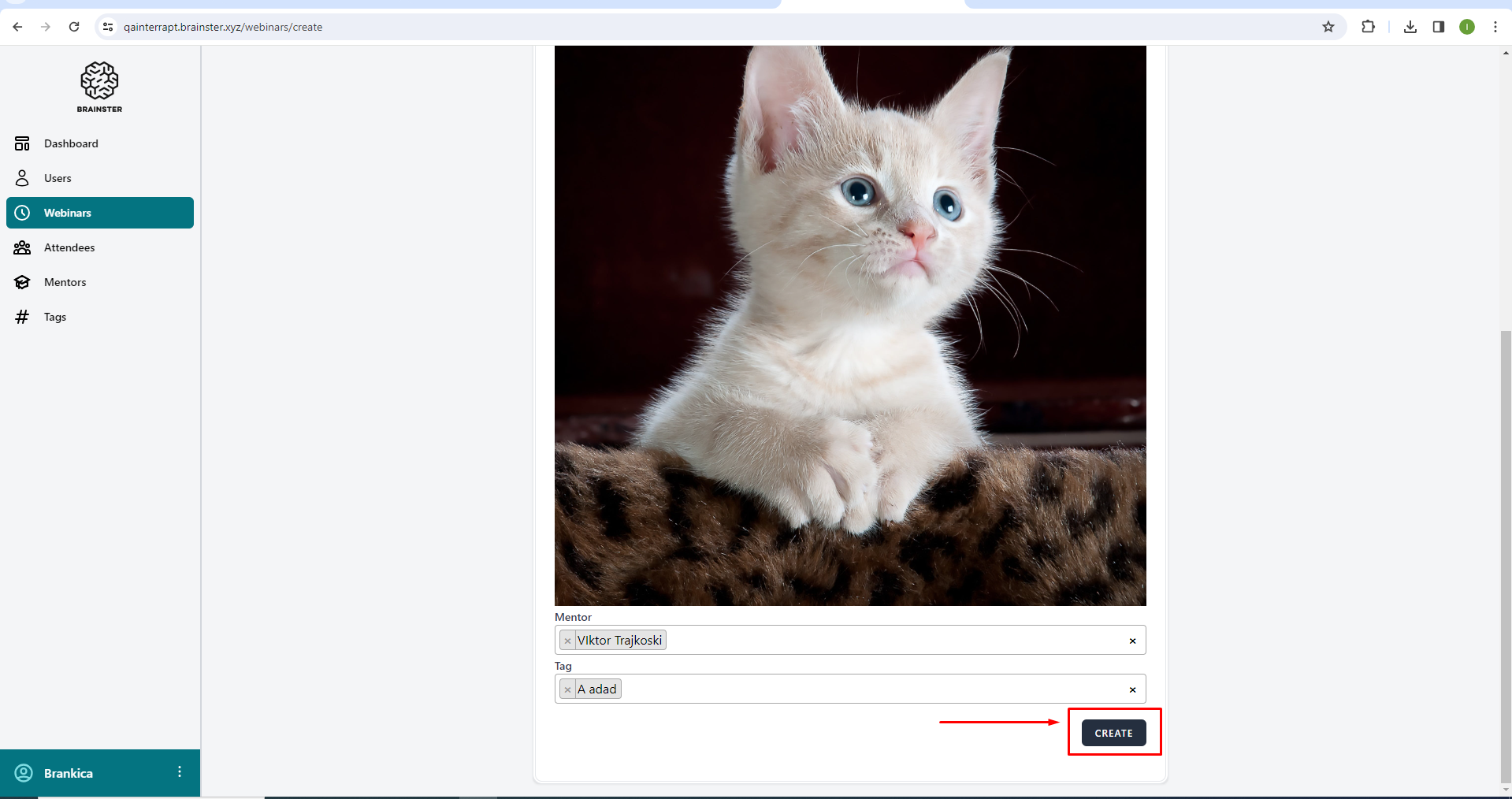The width and height of the screenshot is (1512, 799).
Task: Remove the A adad tag chip
Action: tap(567, 689)
